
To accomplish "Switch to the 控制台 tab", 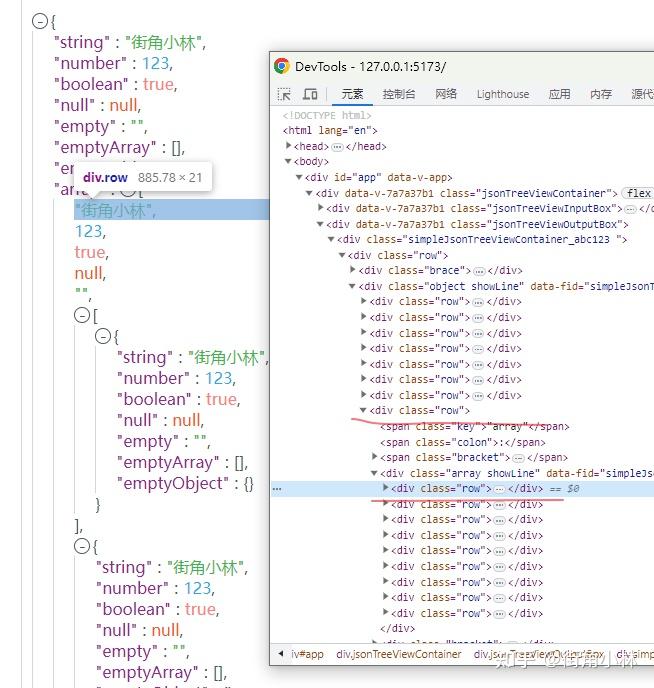I will pyautogui.click(x=399, y=94).
